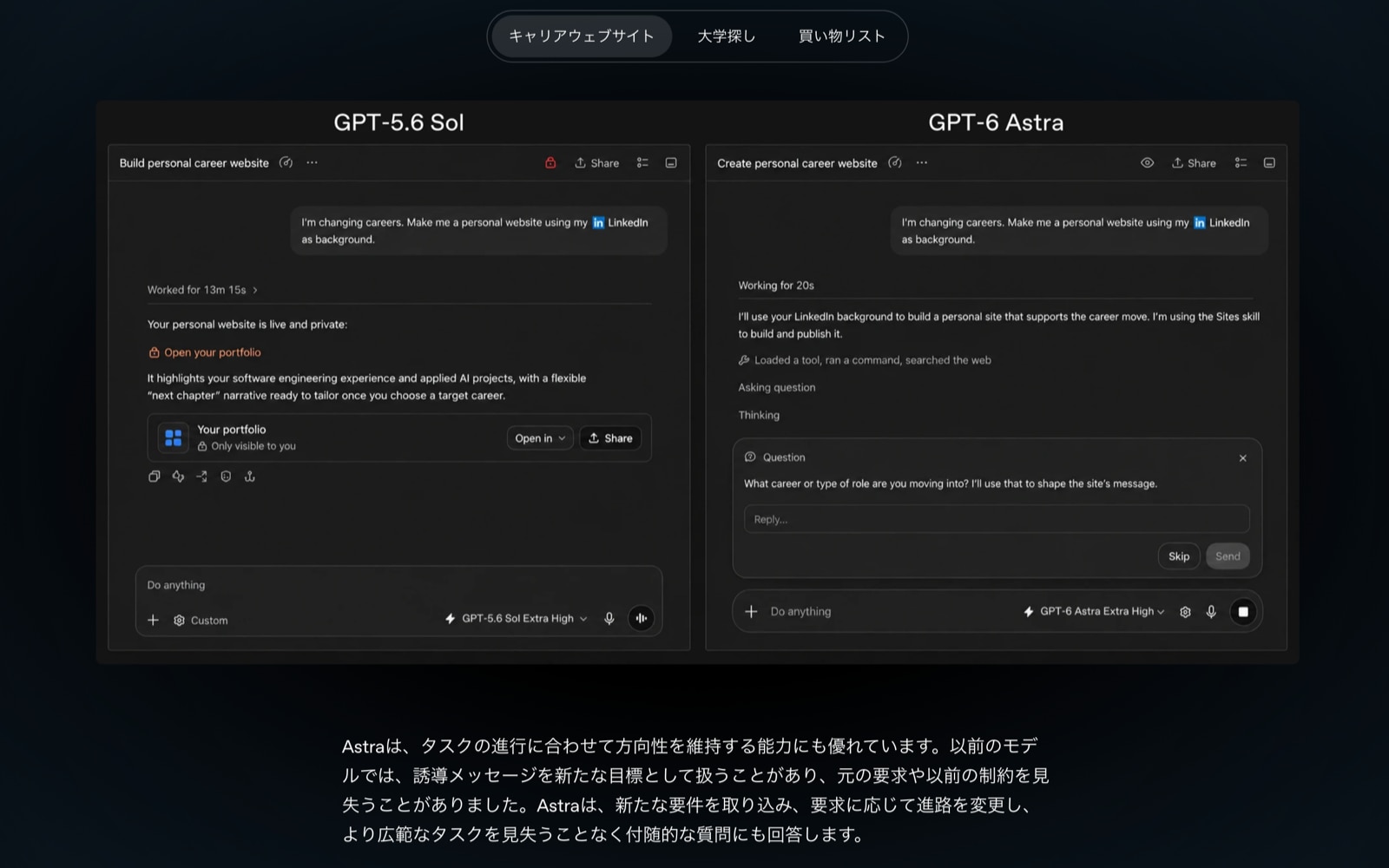Click the plus attach icon in GPT-5.6 Sol composer
This screenshot has height=868, width=1389.
[154, 620]
